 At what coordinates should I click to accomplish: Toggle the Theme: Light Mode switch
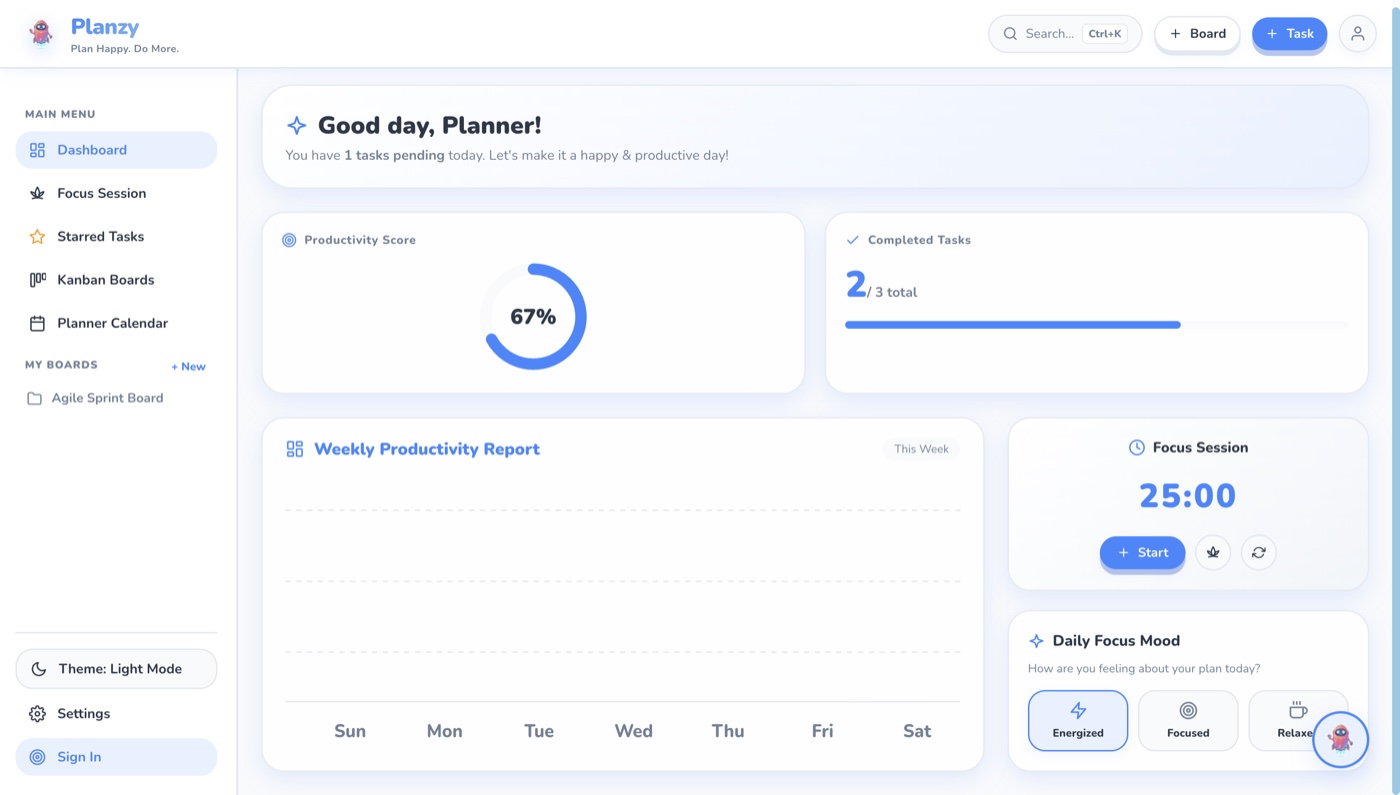pyautogui.click(x=116, y=669)
